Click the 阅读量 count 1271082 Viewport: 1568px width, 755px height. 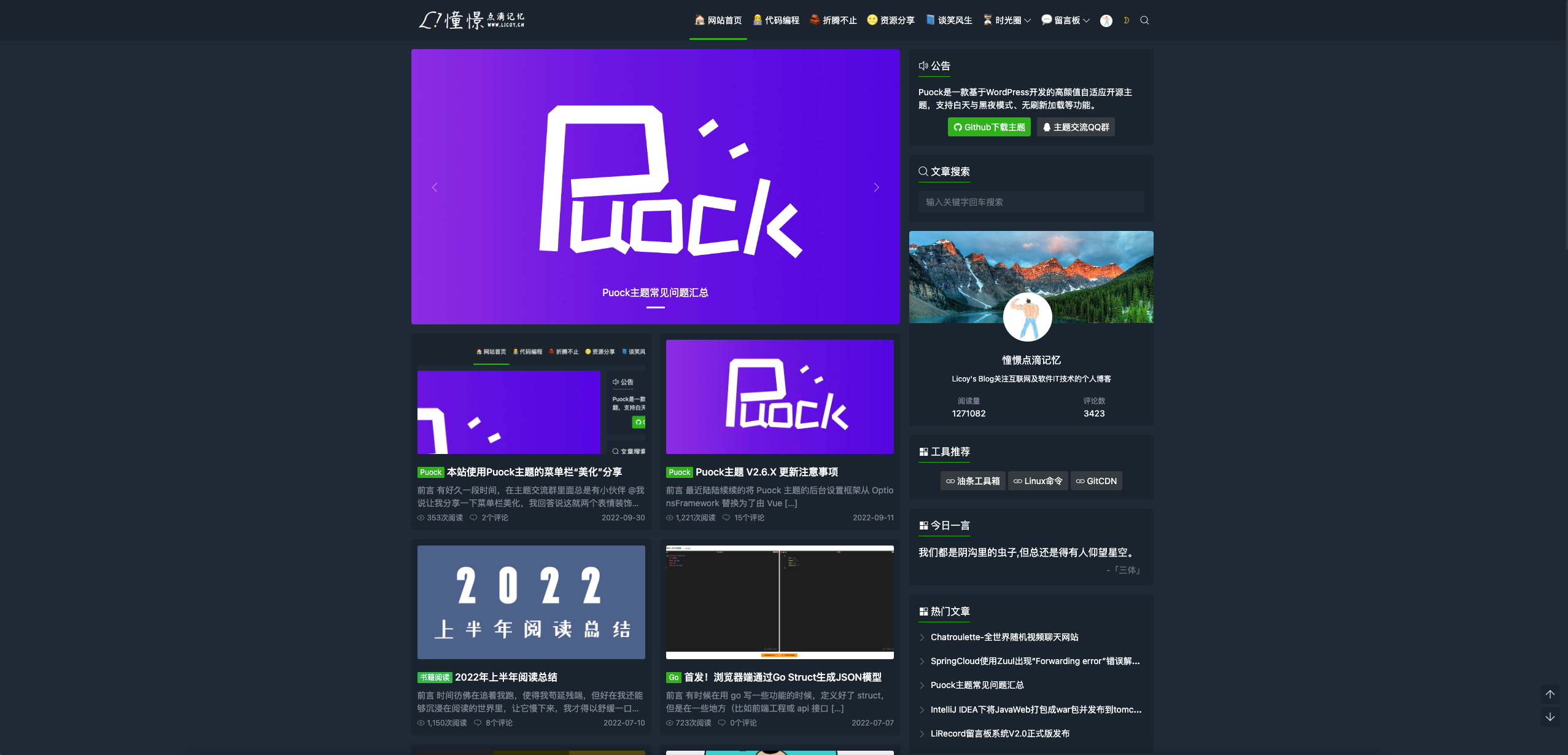pos(969,413)
